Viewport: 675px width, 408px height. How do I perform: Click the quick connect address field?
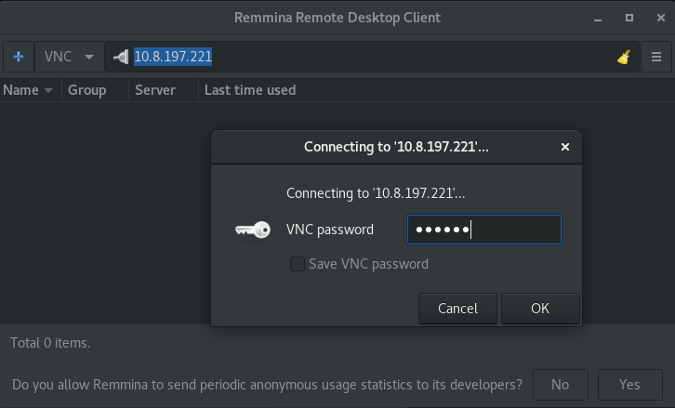click(x=370, y=57)
